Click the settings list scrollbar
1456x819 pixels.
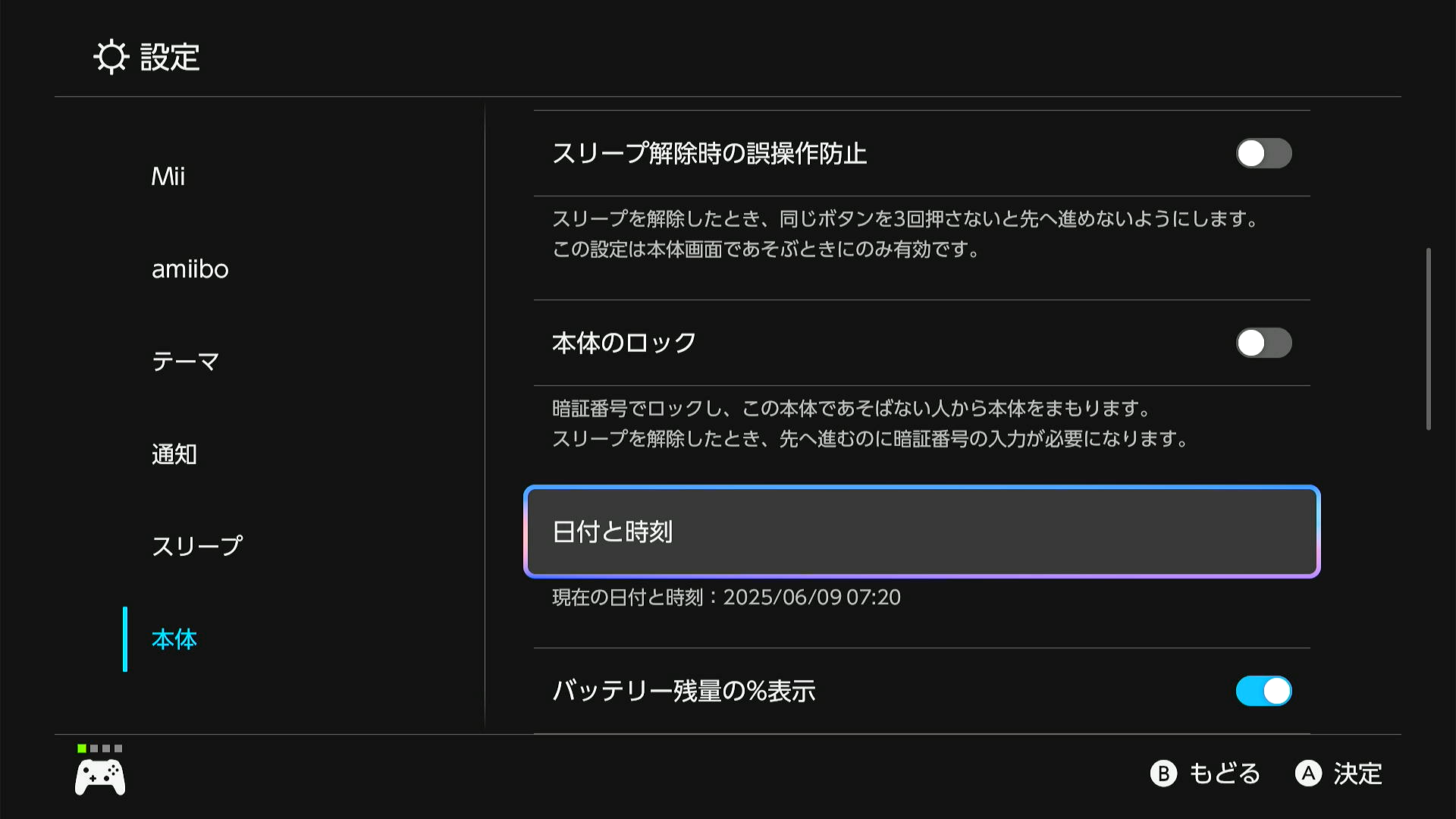coord(1428,339)
